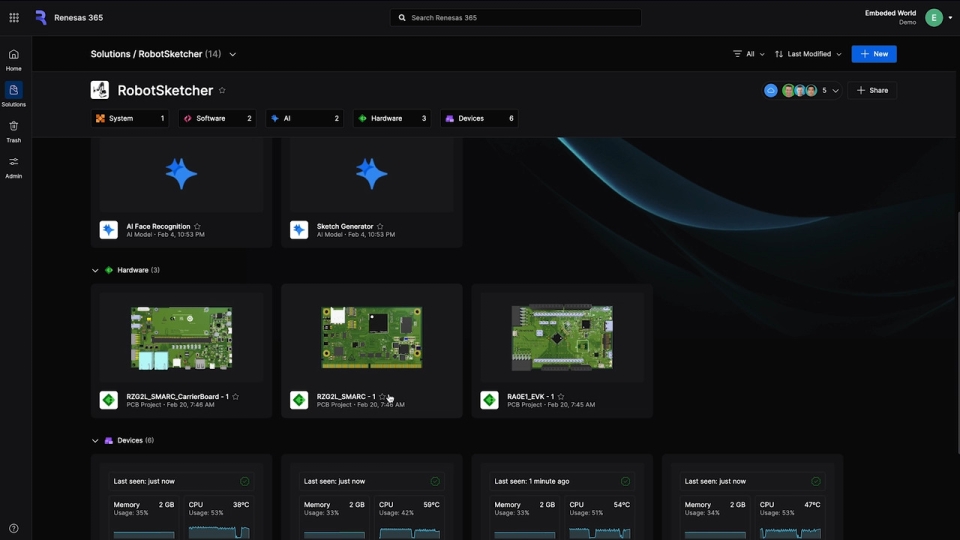Open Admin settings in sidebar

[x=14, y=166]
